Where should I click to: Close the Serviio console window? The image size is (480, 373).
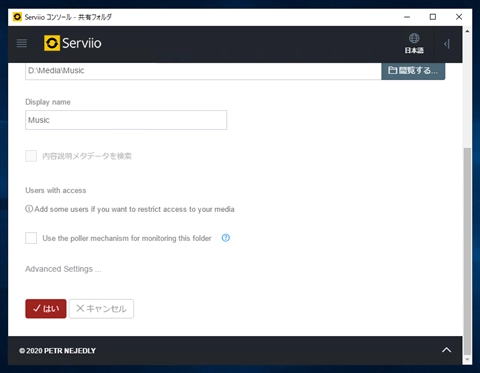[x=459, y=17]
